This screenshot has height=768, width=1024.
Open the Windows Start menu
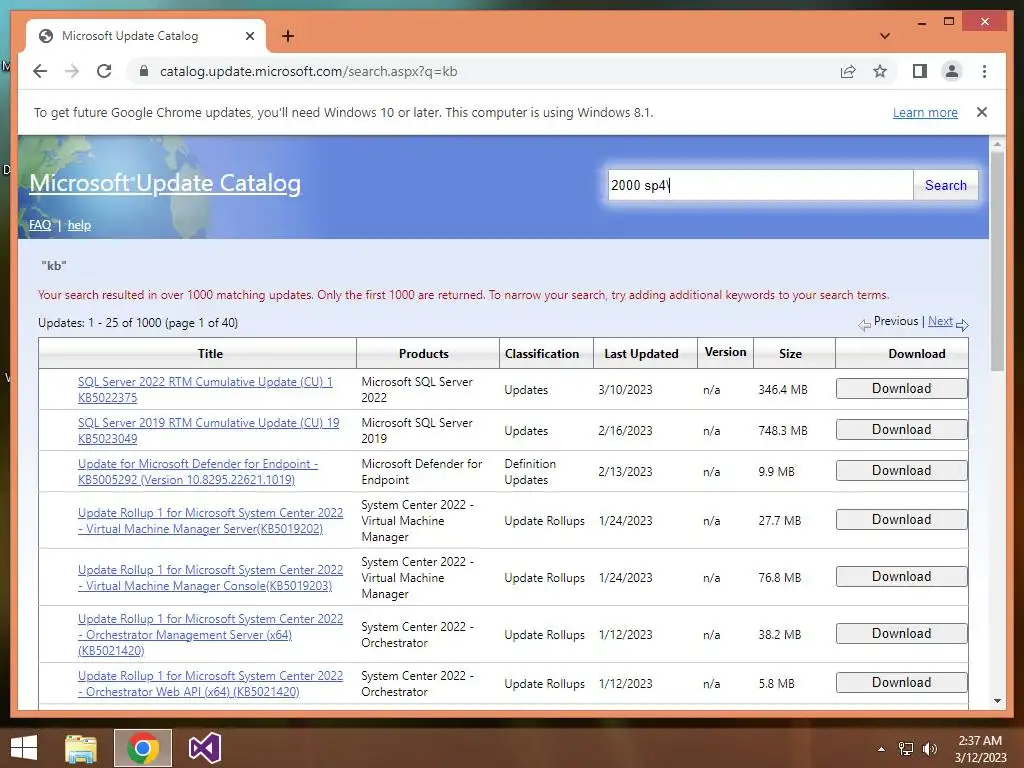pyautogui.click(x=24, y=748)
